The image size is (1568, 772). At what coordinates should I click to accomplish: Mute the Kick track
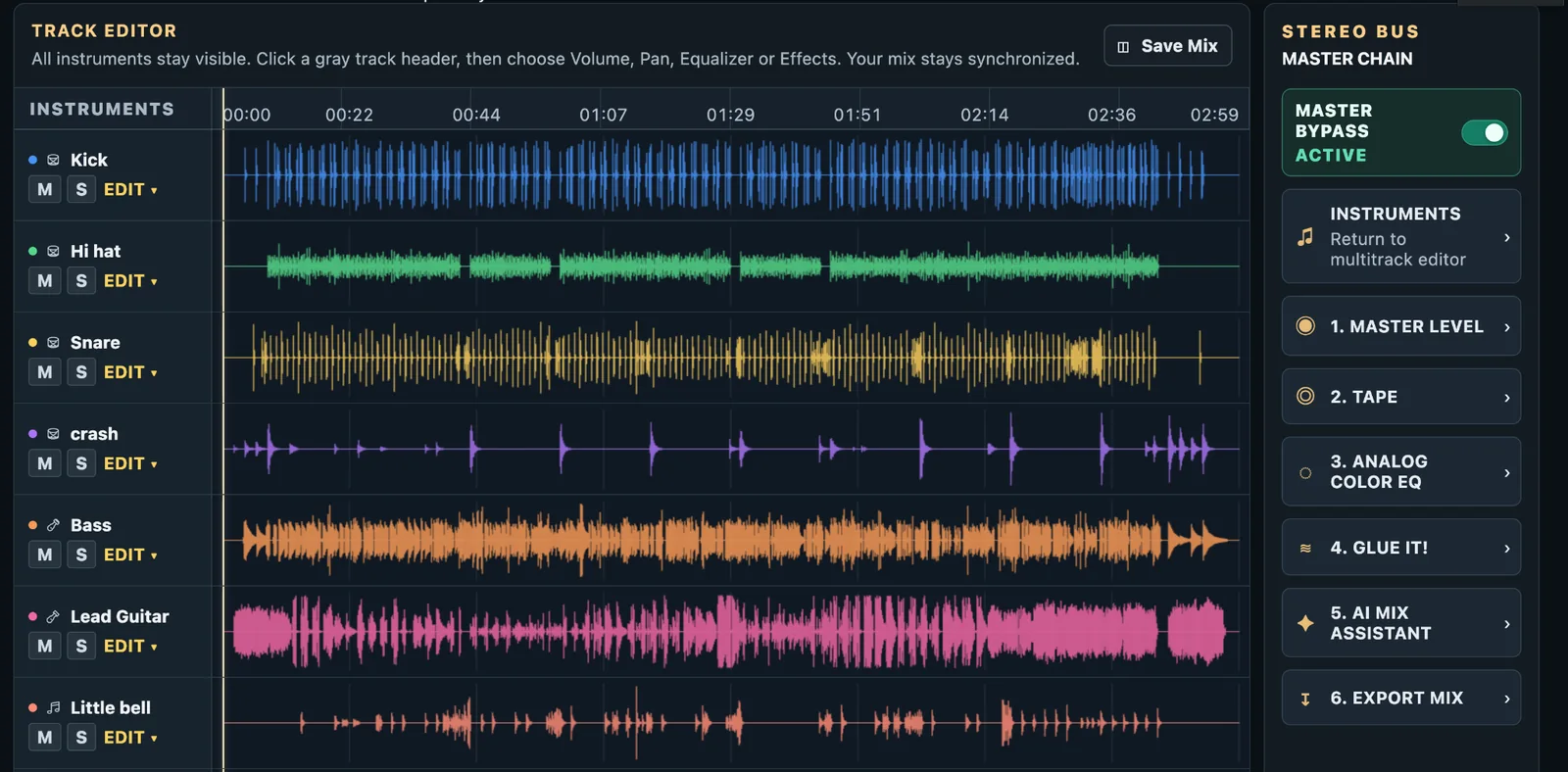(x=44, y=189)
